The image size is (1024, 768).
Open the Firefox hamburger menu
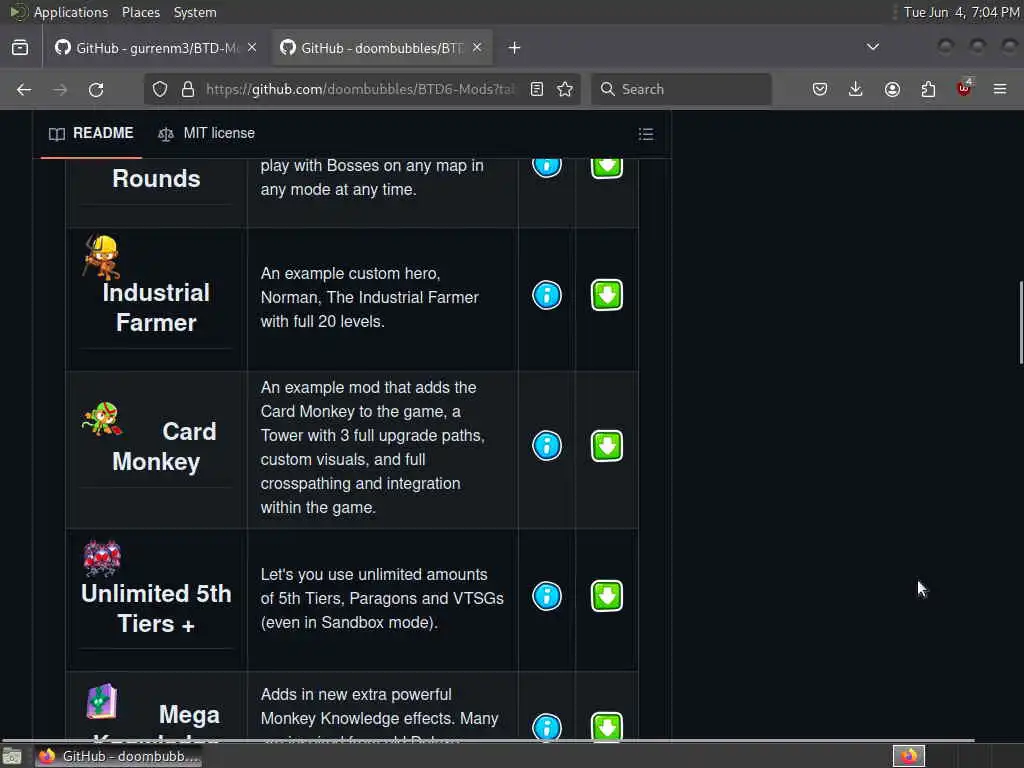[x=1000, y=89]
